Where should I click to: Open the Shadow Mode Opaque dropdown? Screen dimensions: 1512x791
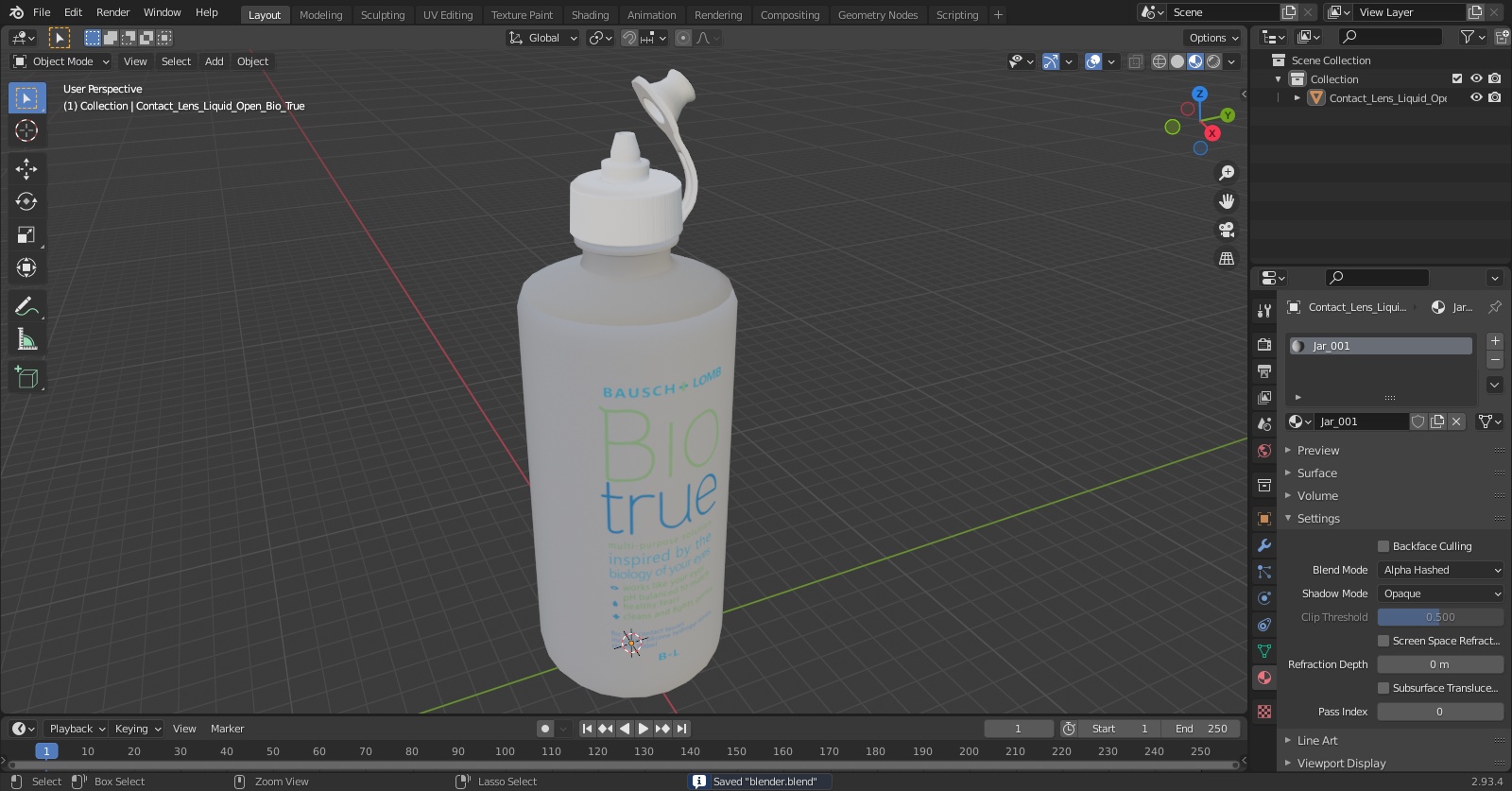click(x=1440, y=593)
